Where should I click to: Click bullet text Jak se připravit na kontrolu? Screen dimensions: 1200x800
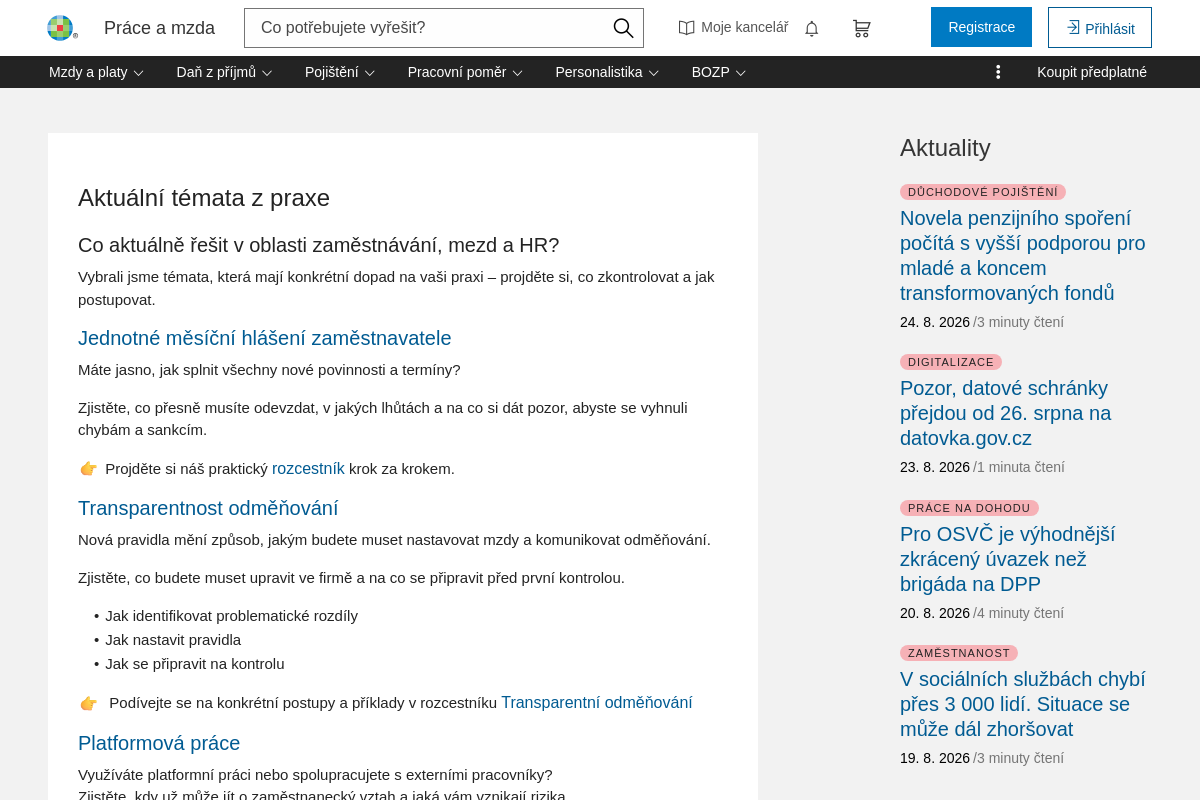click(195, 664)
